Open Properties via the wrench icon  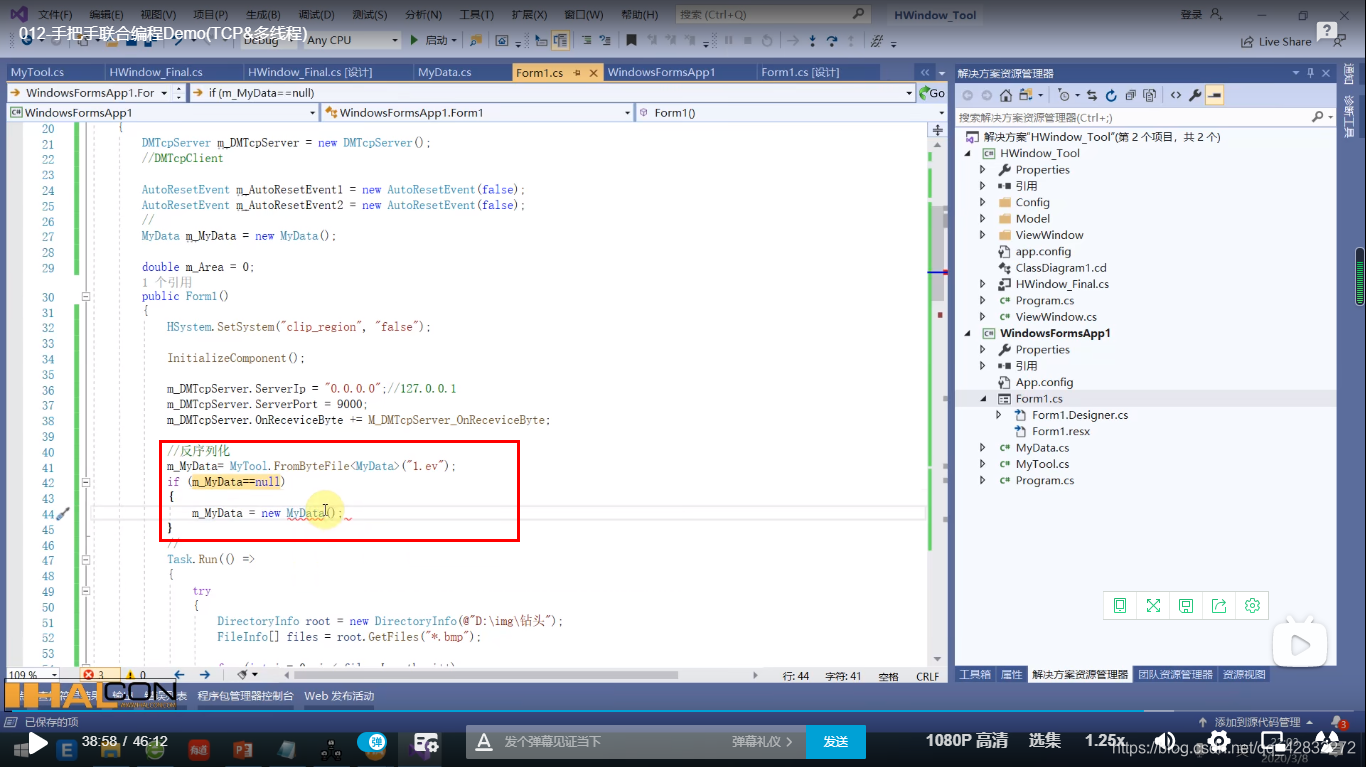click(1195, 95)
